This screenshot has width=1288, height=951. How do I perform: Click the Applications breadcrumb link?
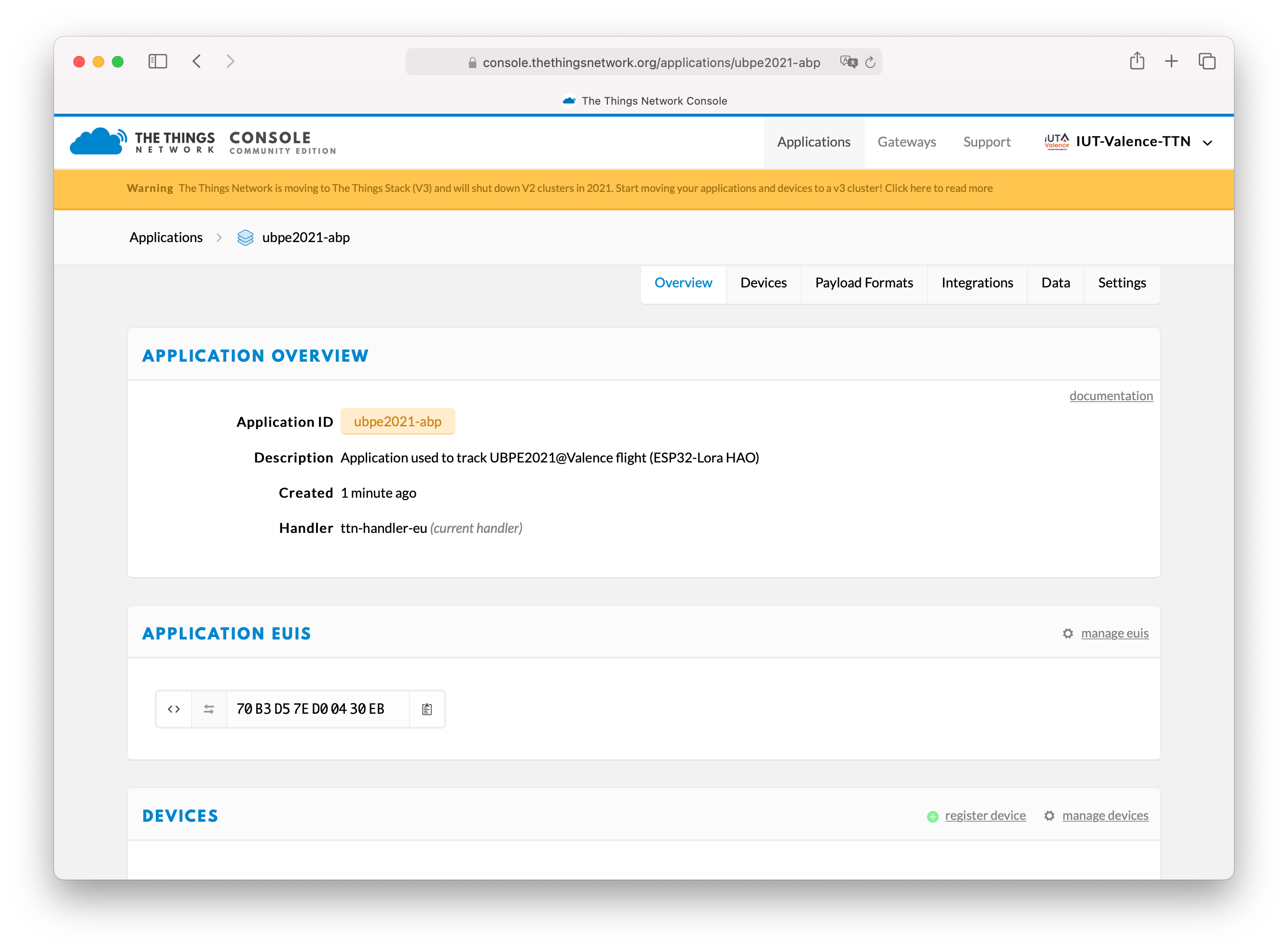[166, 238]
